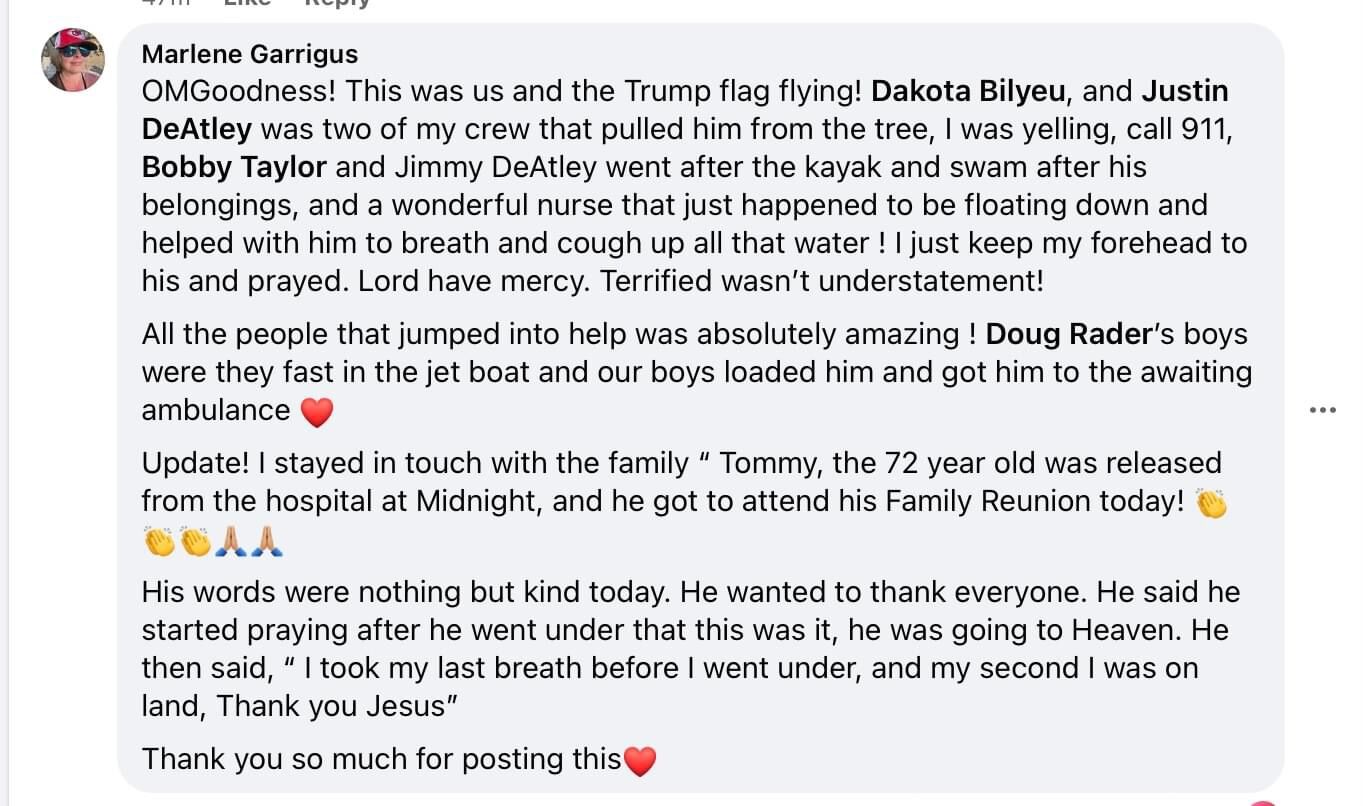Visit Doug Rader's tagged profile
The width and height of the screenshot is (1363, 806).
tap(1069, 334)
